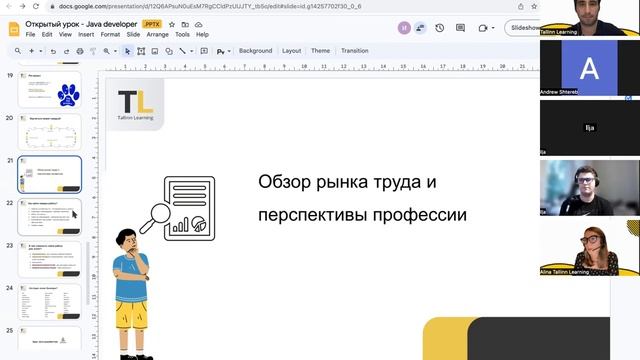This screenshot has height=360, width=640.
Task: Select the Line tool
Action: coord(182,51)
